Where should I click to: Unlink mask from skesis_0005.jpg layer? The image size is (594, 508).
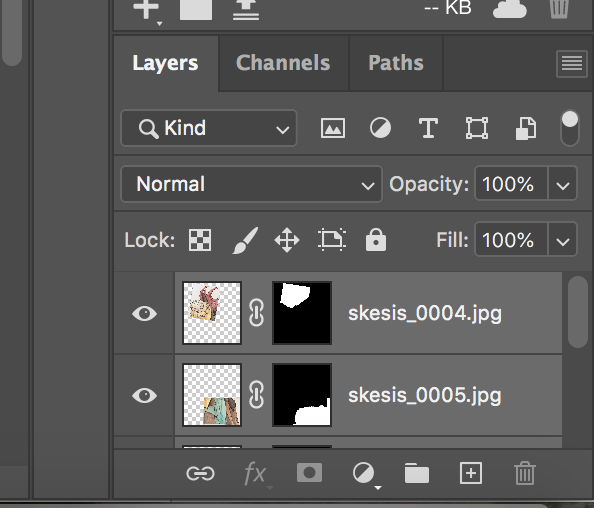pos(256,395)
